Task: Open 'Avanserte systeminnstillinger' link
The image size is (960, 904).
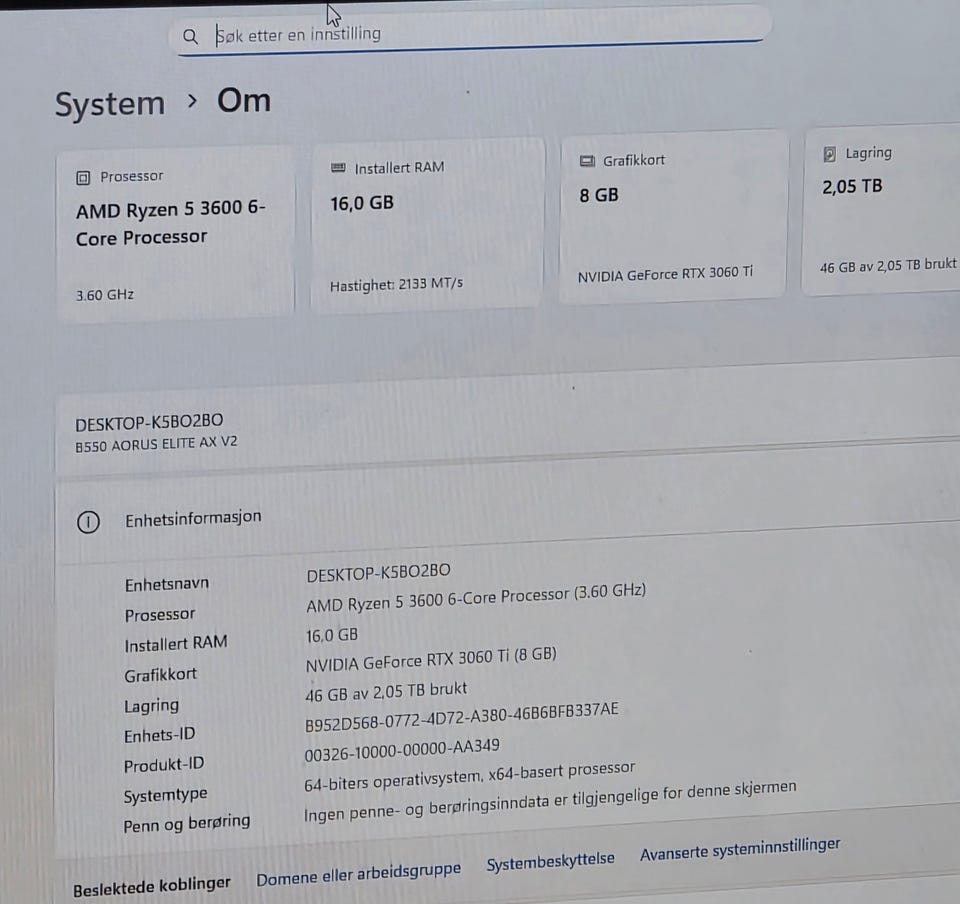Action: pyautogui.click(x=740, y=849)
